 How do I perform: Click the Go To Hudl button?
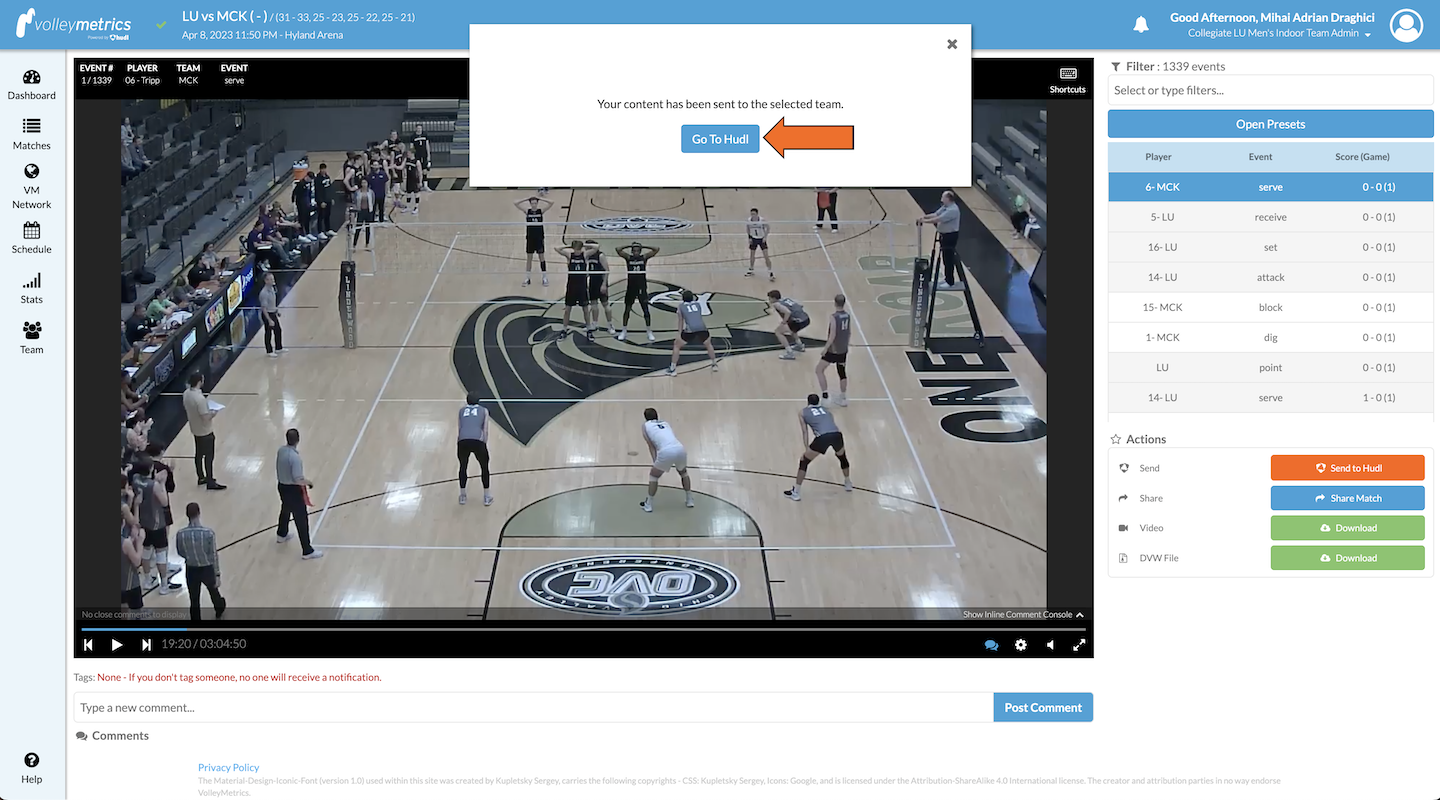tap(720, 138)
